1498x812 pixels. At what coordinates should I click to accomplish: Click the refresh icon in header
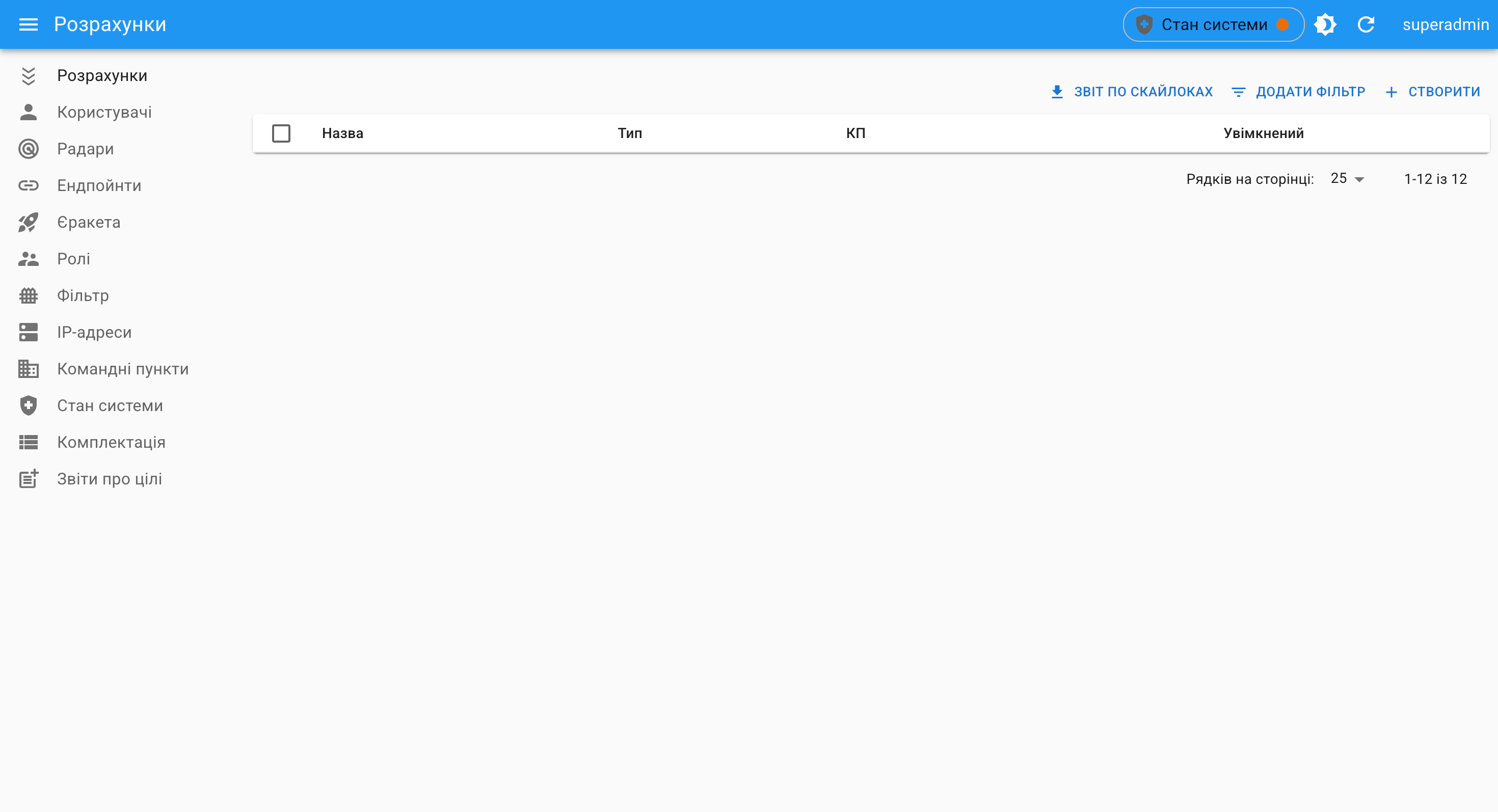coord(1366,24)
